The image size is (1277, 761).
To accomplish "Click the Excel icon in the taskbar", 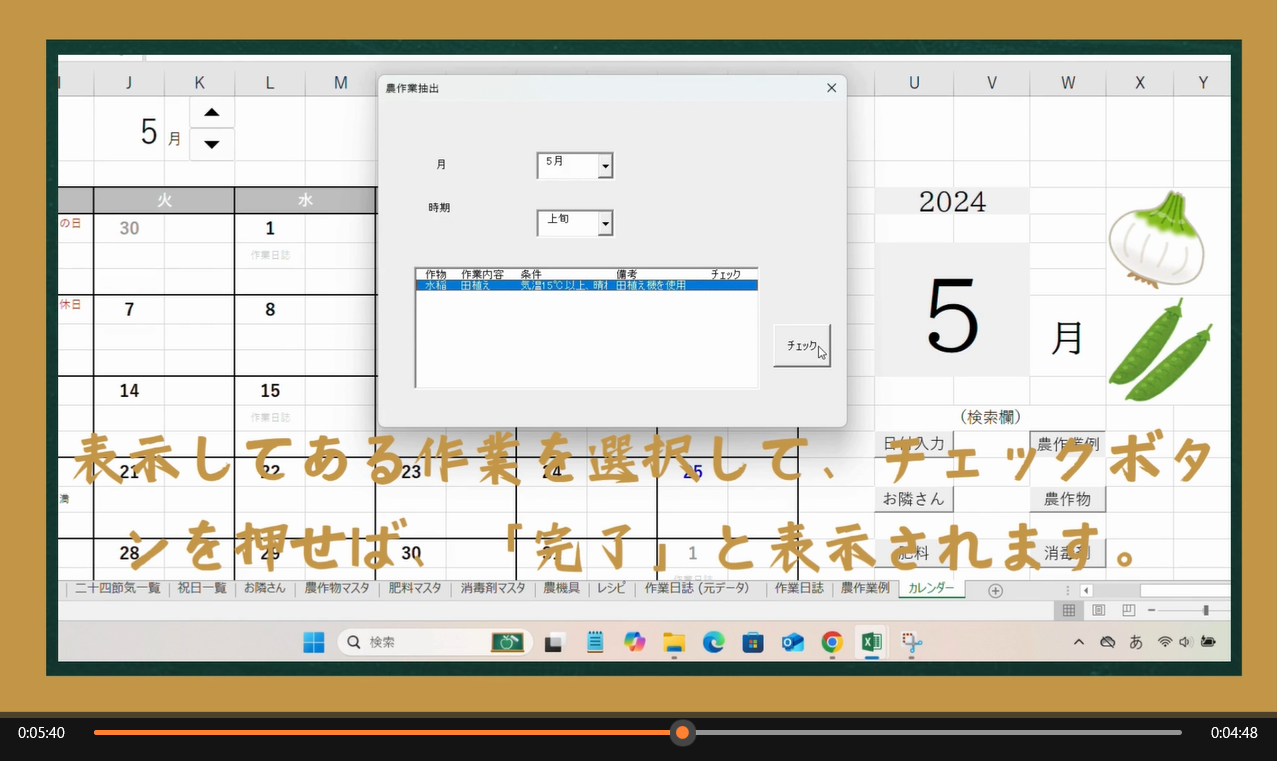I will (x=871, y=642).
